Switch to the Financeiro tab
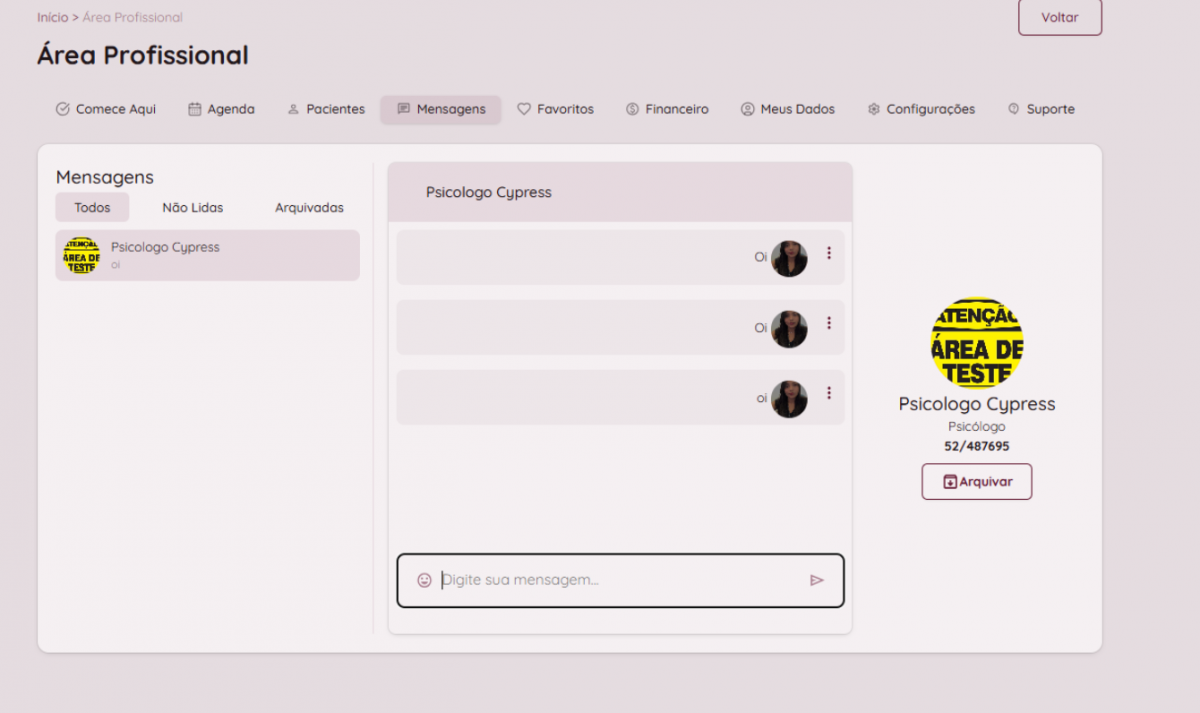The height and width of the screenshot is (713, 1200). tap(667, 109)
